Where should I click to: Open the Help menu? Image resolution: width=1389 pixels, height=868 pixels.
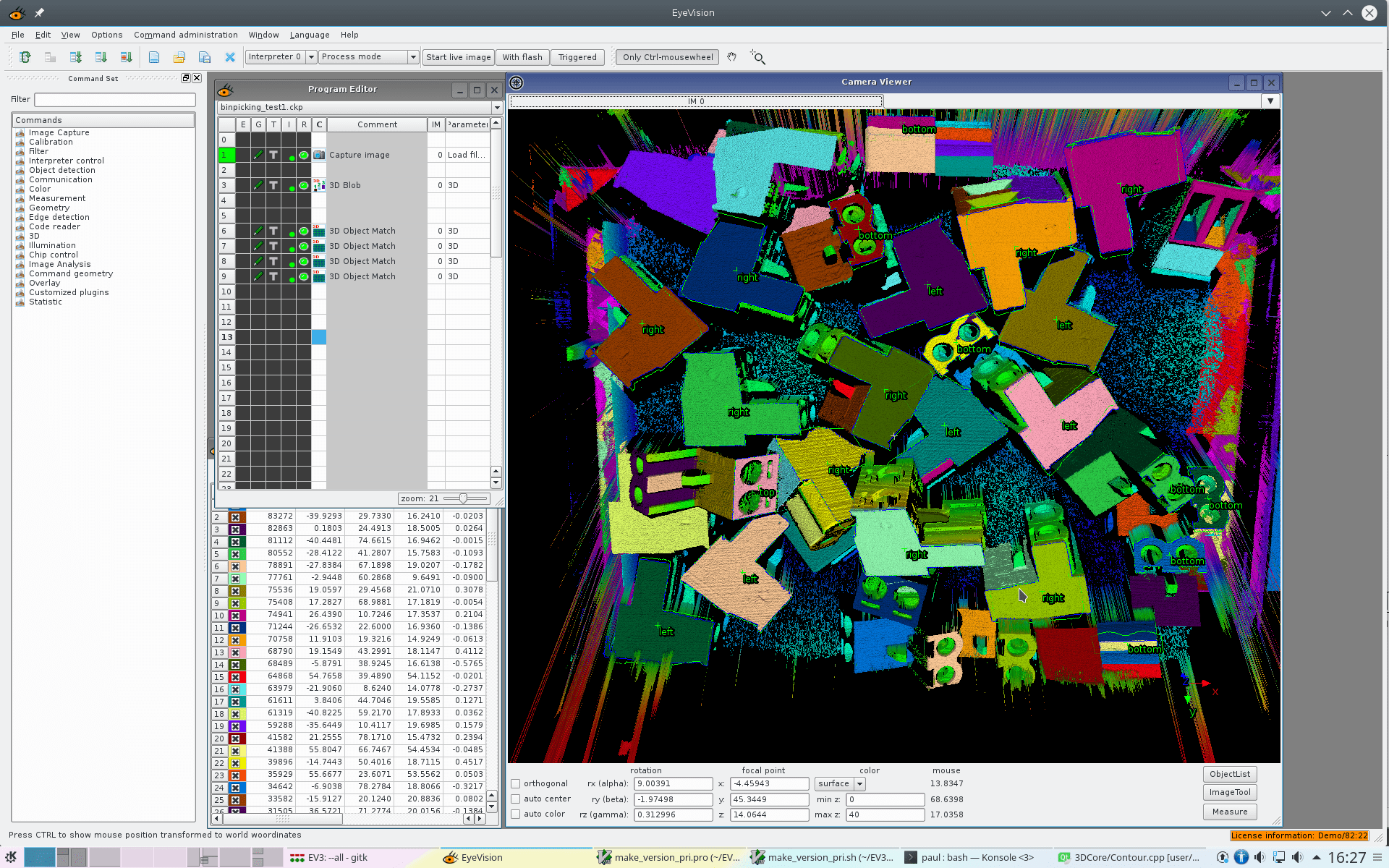[349, 35]
